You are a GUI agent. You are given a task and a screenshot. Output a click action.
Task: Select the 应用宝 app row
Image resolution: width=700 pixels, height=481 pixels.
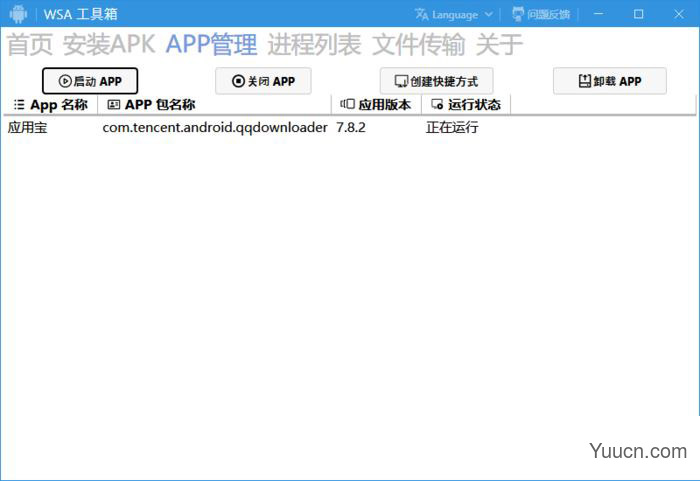pyautogui.click(x=350, y=128)
